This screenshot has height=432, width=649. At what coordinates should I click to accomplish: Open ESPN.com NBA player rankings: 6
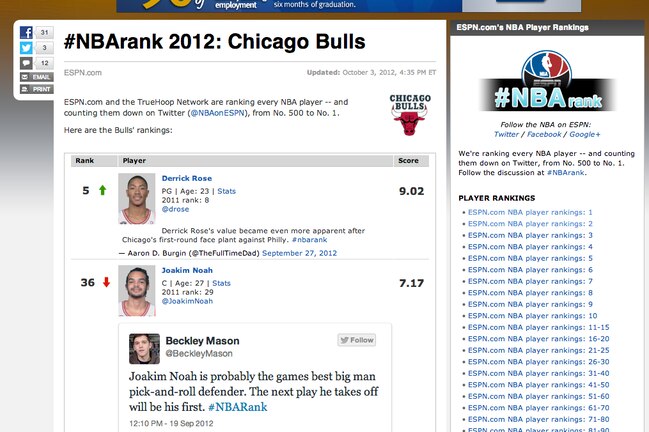pos(530,270)
